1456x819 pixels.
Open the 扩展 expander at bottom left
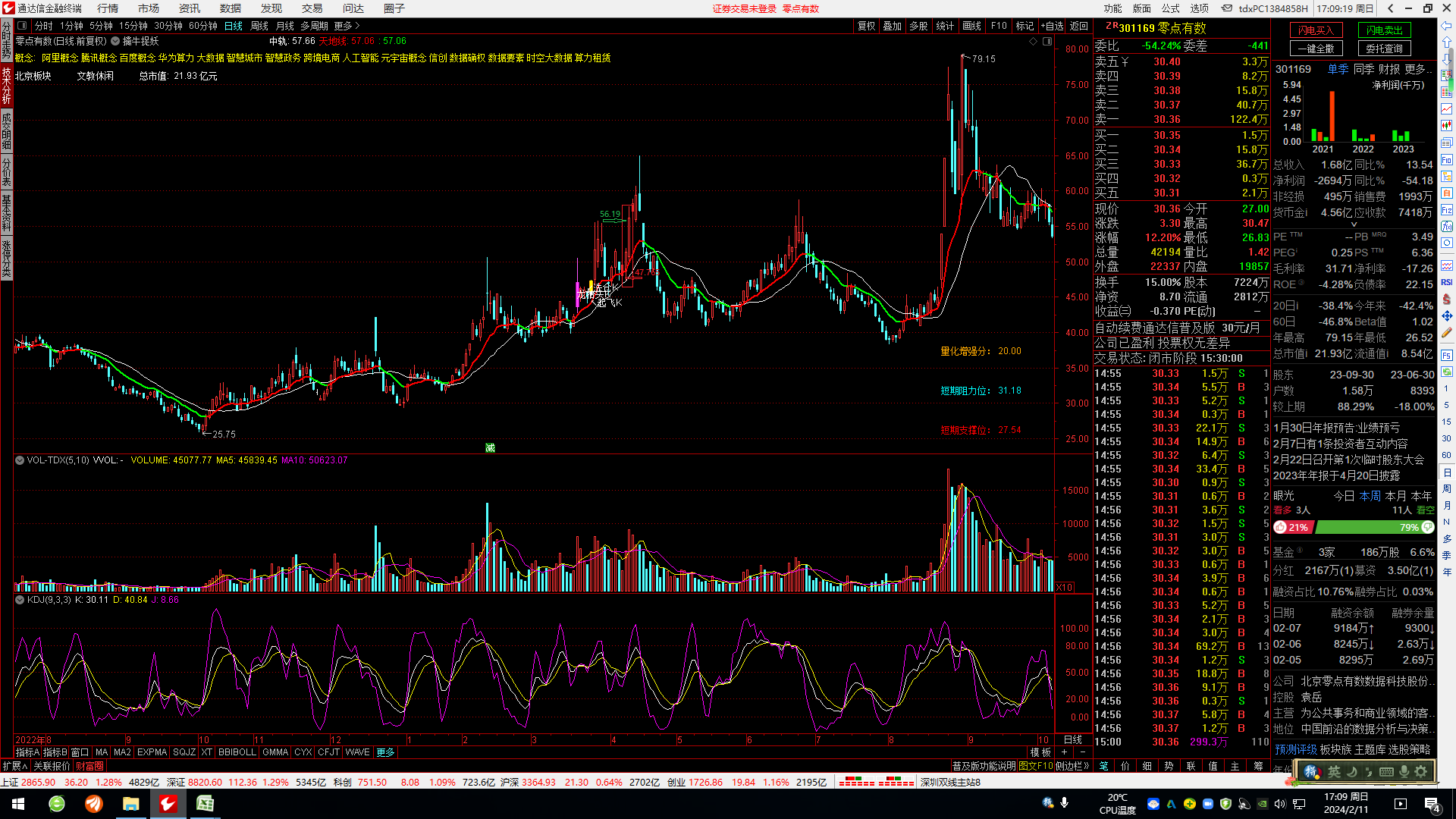point(14,766)
